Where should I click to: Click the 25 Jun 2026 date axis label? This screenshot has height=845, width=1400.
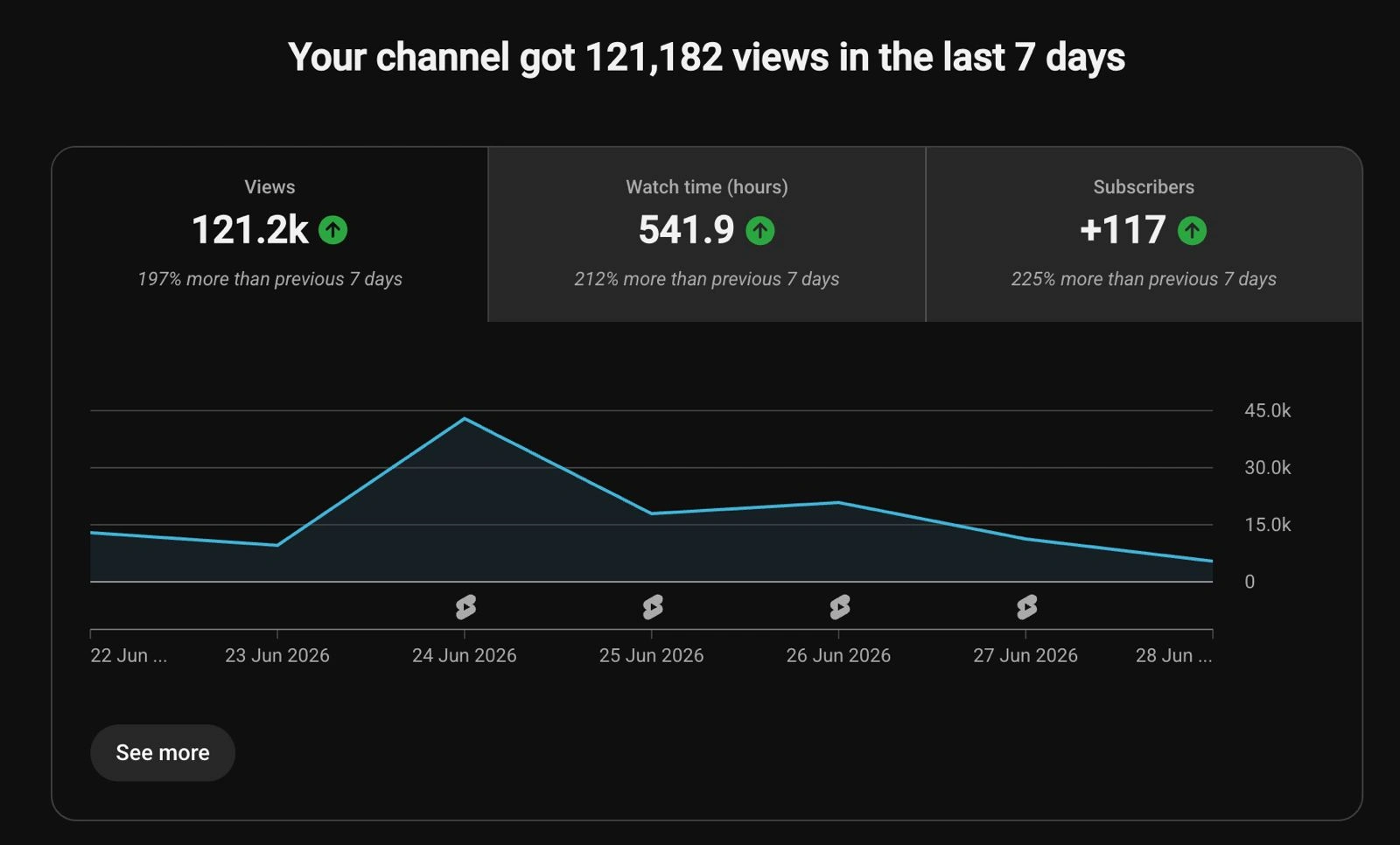pos(651,655)
